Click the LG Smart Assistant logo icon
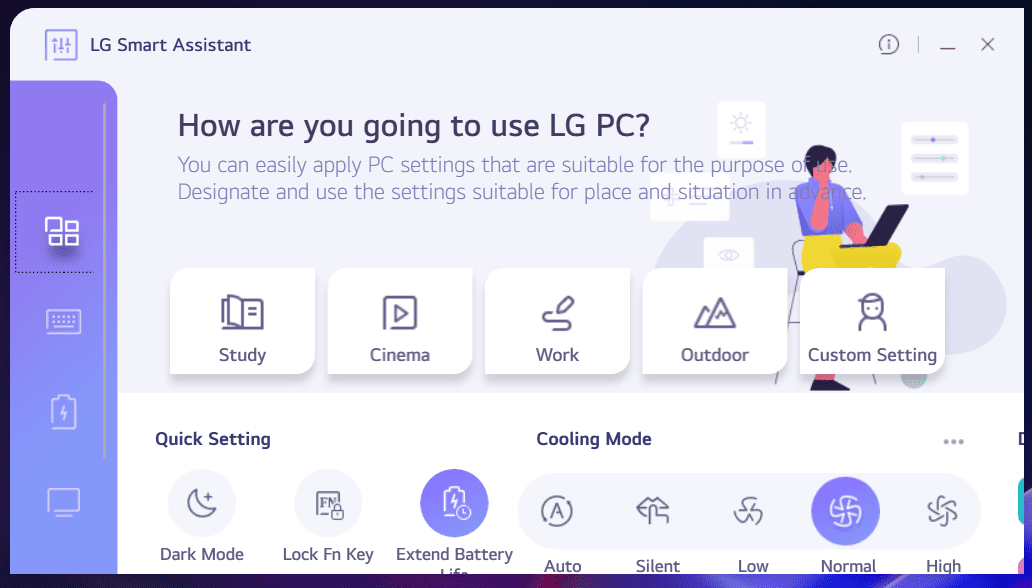This screenshot has width=1032, height=588. (x=61, y=45)
